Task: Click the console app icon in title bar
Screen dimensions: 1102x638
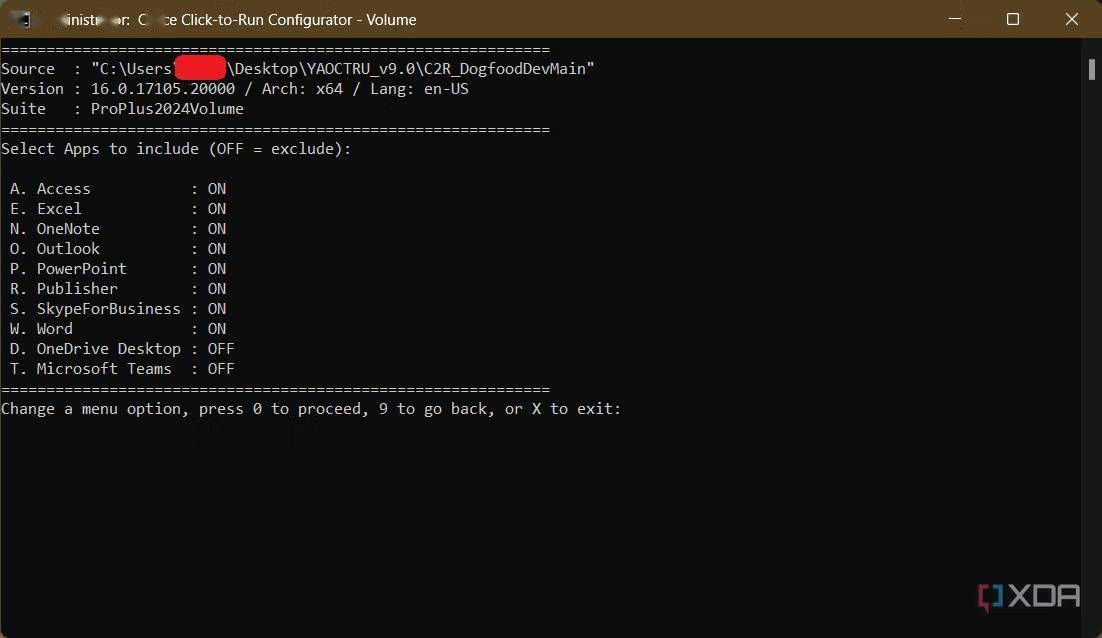Action: [18, 19]
